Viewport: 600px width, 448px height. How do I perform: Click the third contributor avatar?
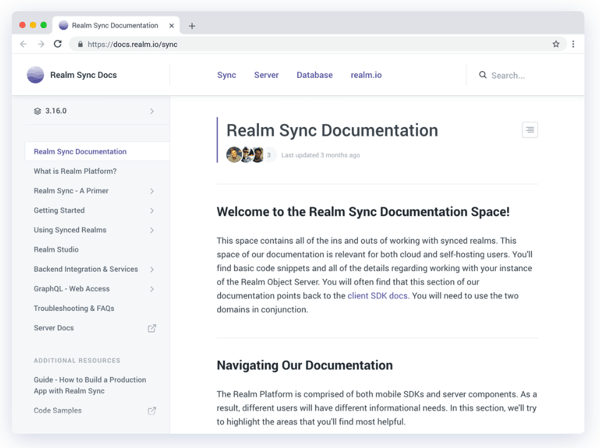point(259,155)
